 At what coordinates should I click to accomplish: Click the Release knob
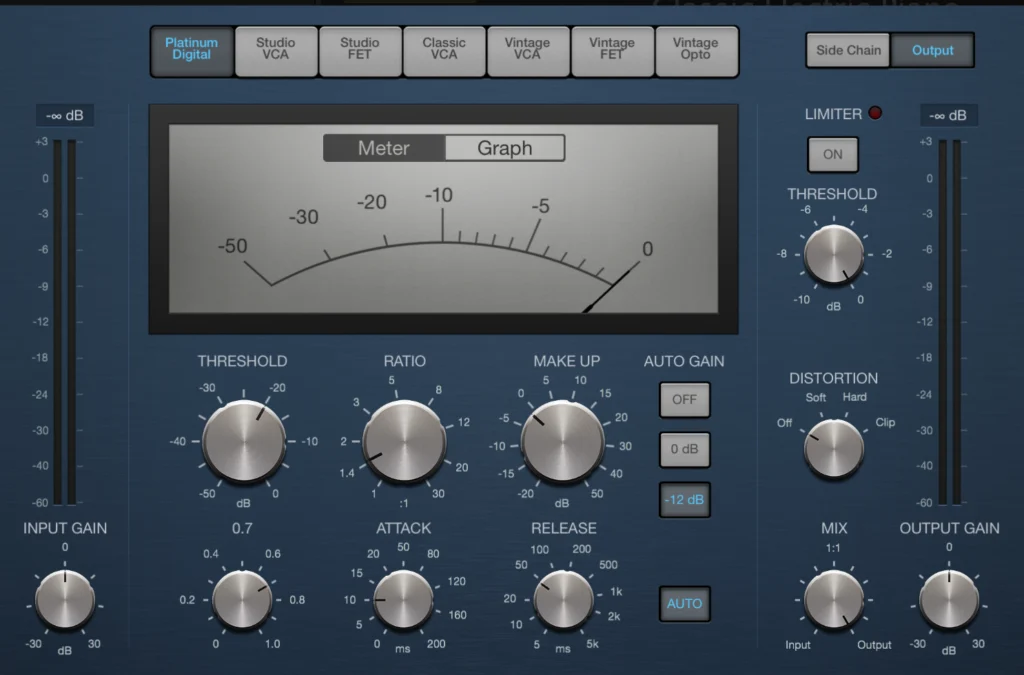(x=564, y=599)
